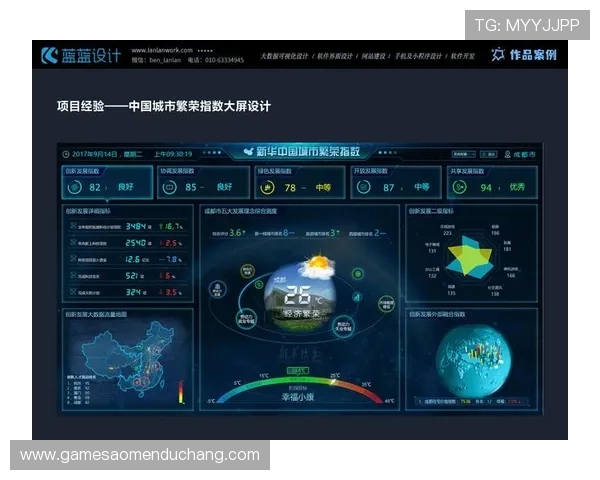Open the 大数据可视化设计 header link
This screenshot has width=600, height=480.
(x=284, y=56)
